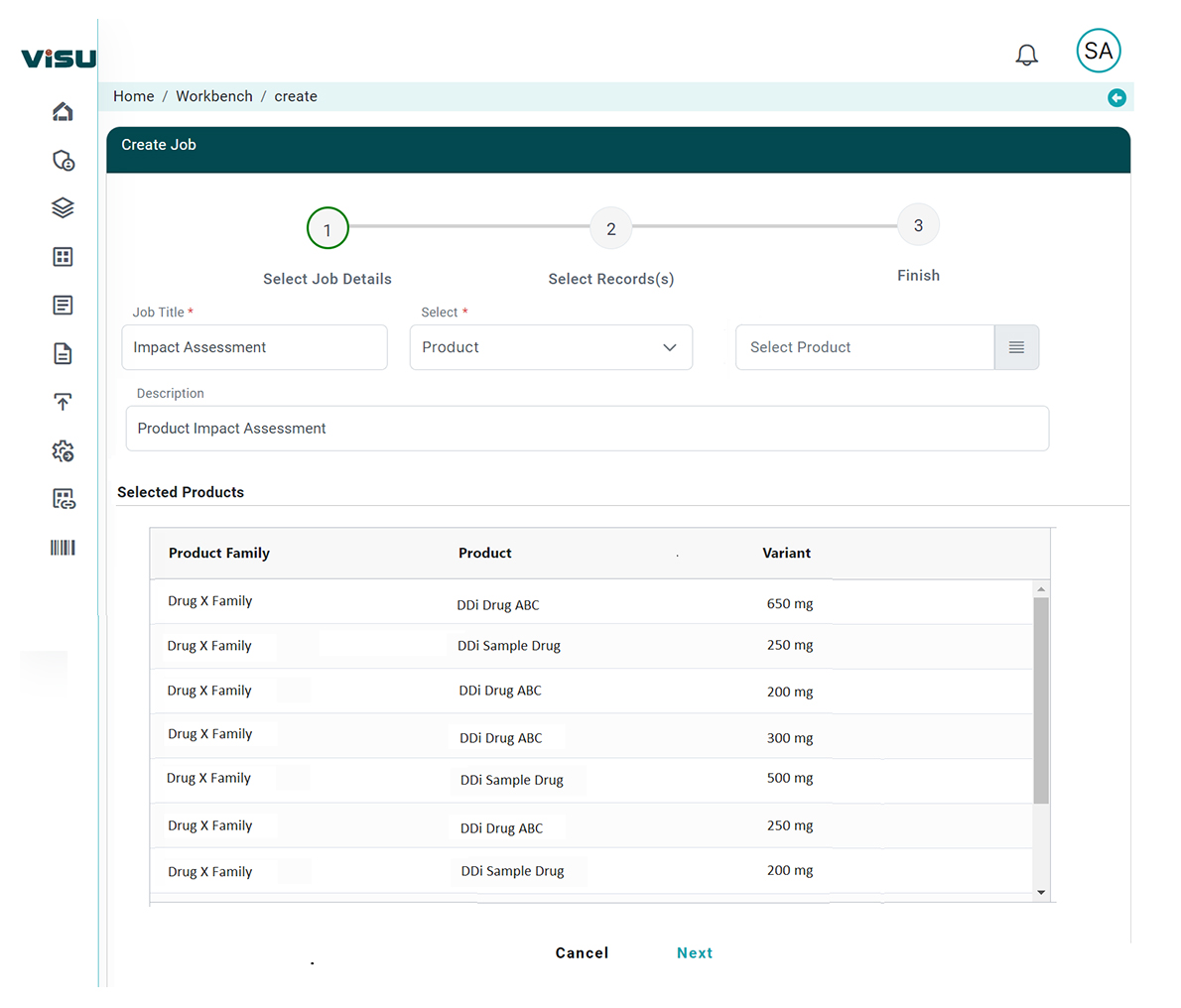Open the Product select dropdown
The image size is (1181, 1008).
coord(551,347)
